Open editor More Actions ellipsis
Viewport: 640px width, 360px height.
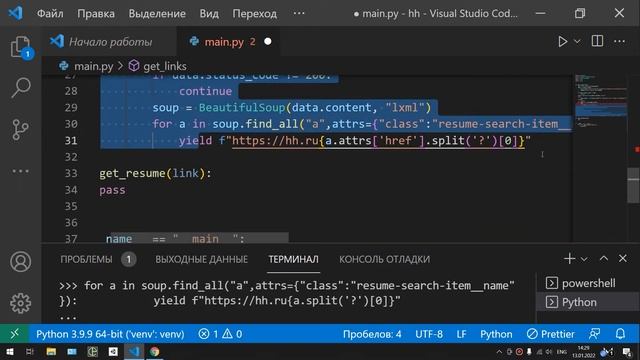pyautogui.click(x=620, y=41)
